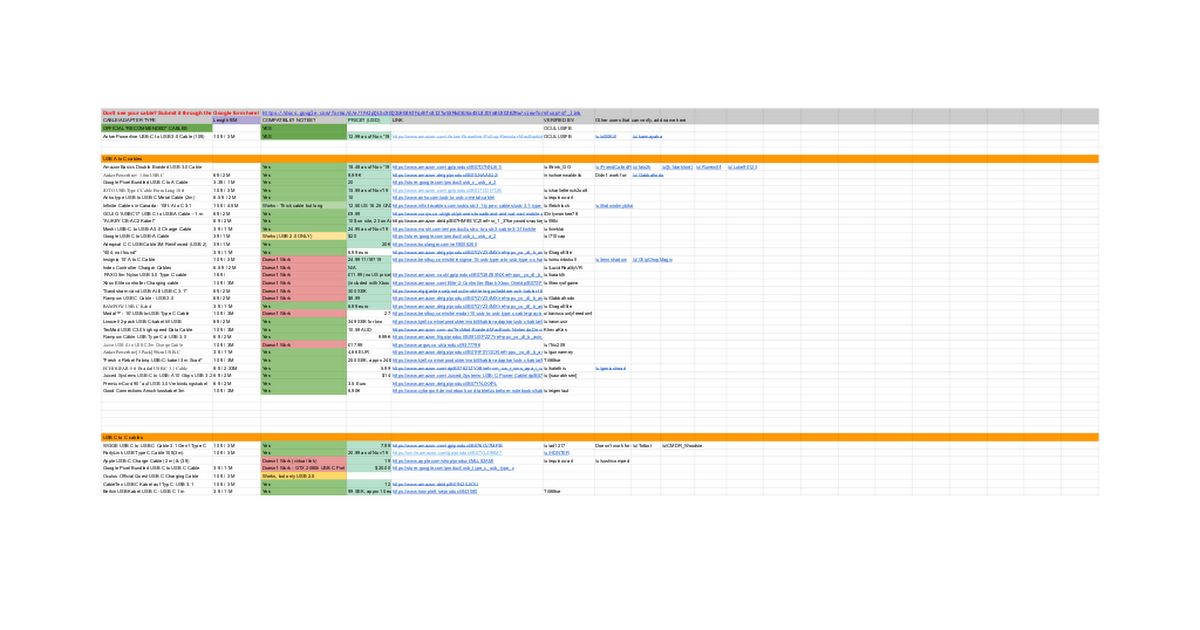This screenshot has width=1200, height=630.
Task: Select Oculus Official Quest USB C Charging Cable cell
Action: [156, 476]
